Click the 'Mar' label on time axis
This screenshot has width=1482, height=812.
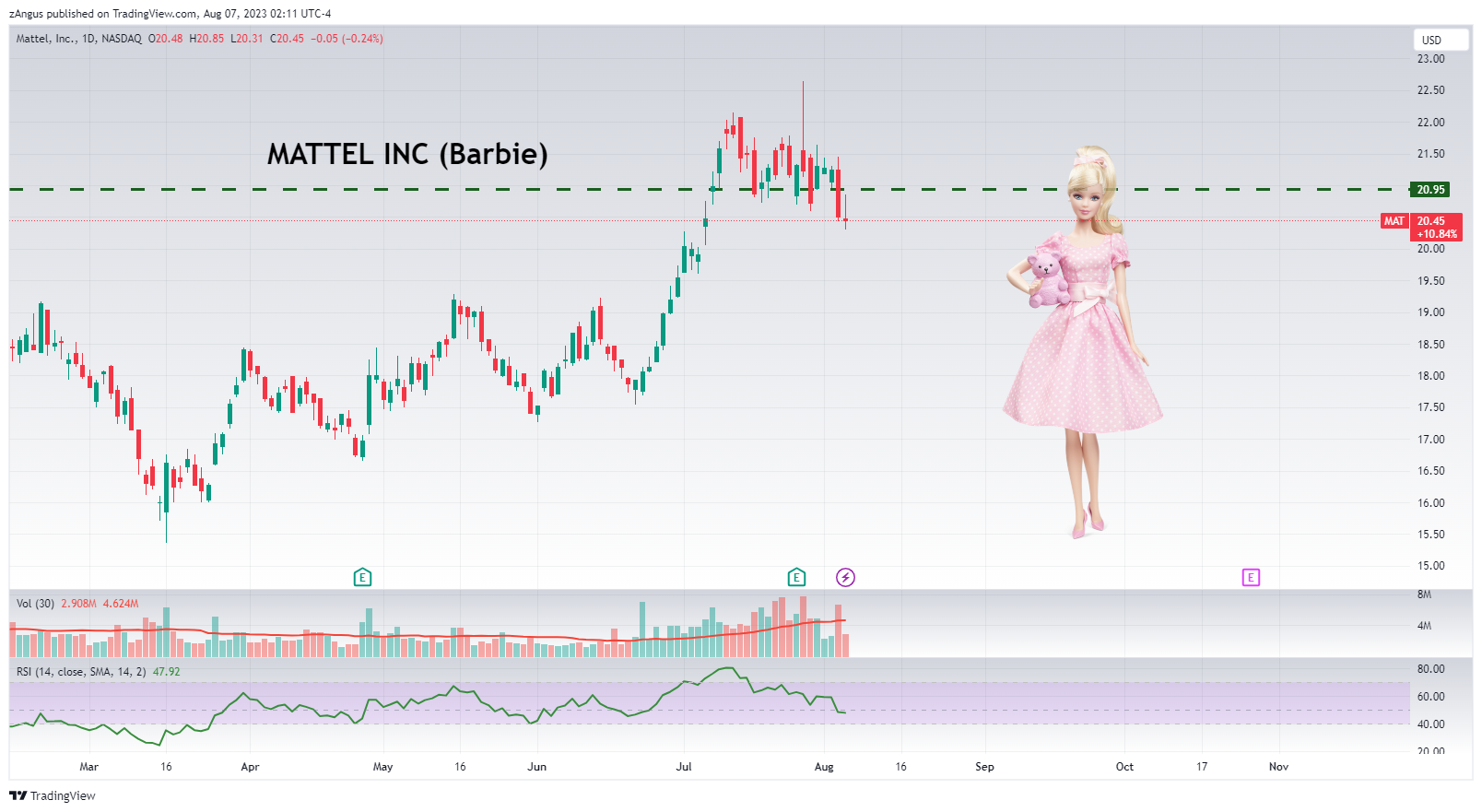click(x=89, y=767)
